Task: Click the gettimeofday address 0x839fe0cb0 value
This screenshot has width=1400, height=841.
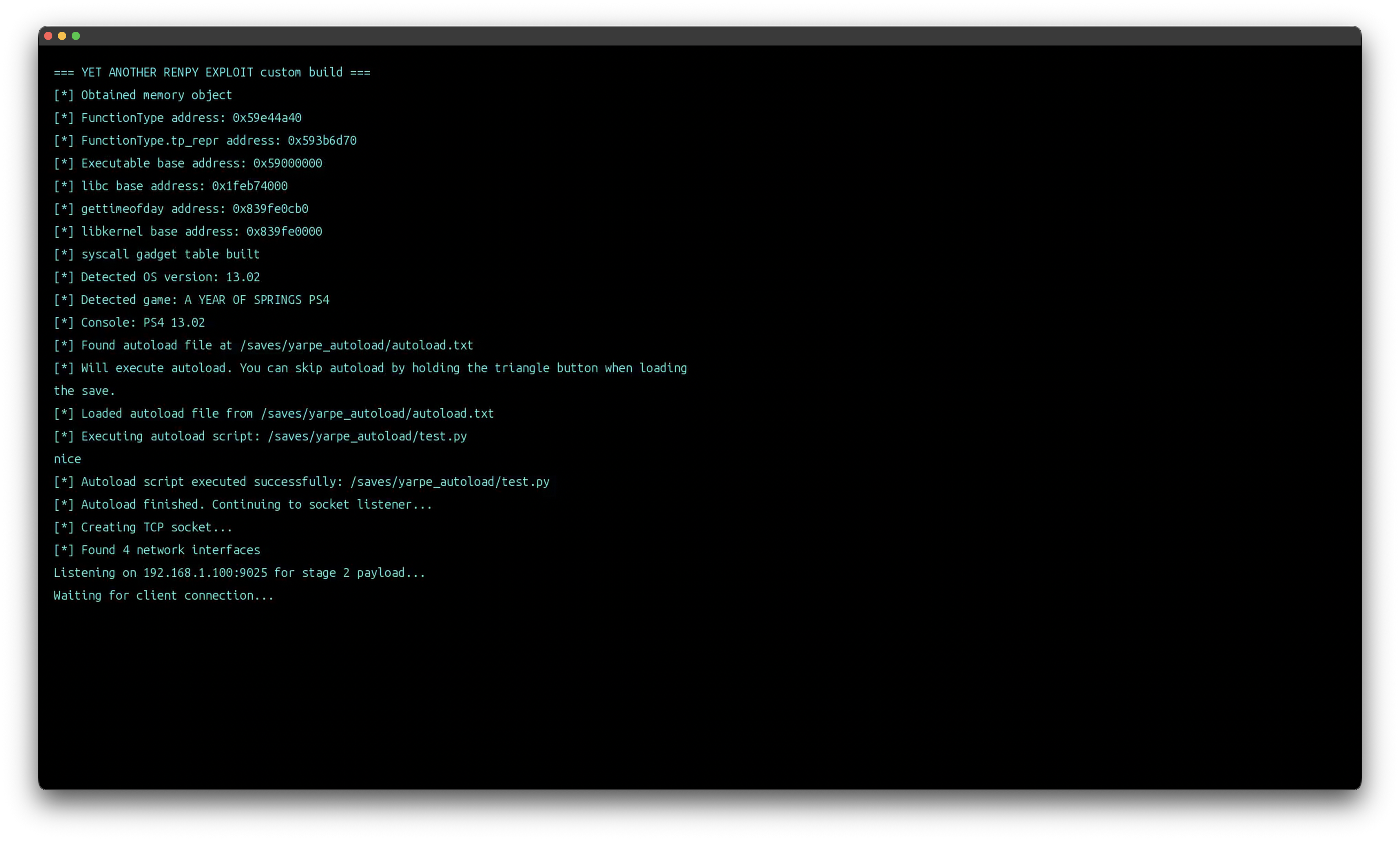Action: pyautogui.click(x=270, y=209)
